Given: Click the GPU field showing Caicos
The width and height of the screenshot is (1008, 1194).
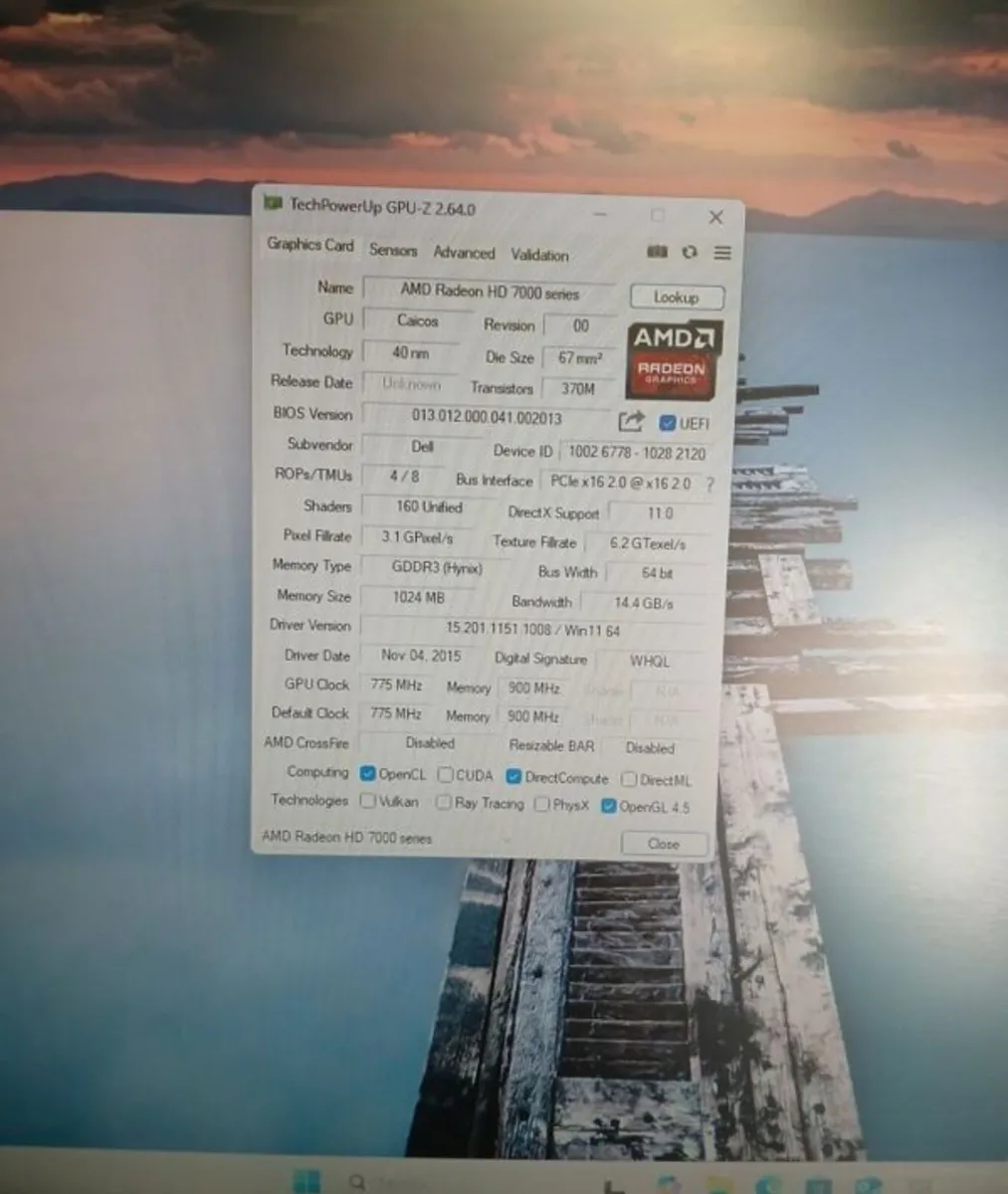Looking at the screenshot, I should [417, 320].
